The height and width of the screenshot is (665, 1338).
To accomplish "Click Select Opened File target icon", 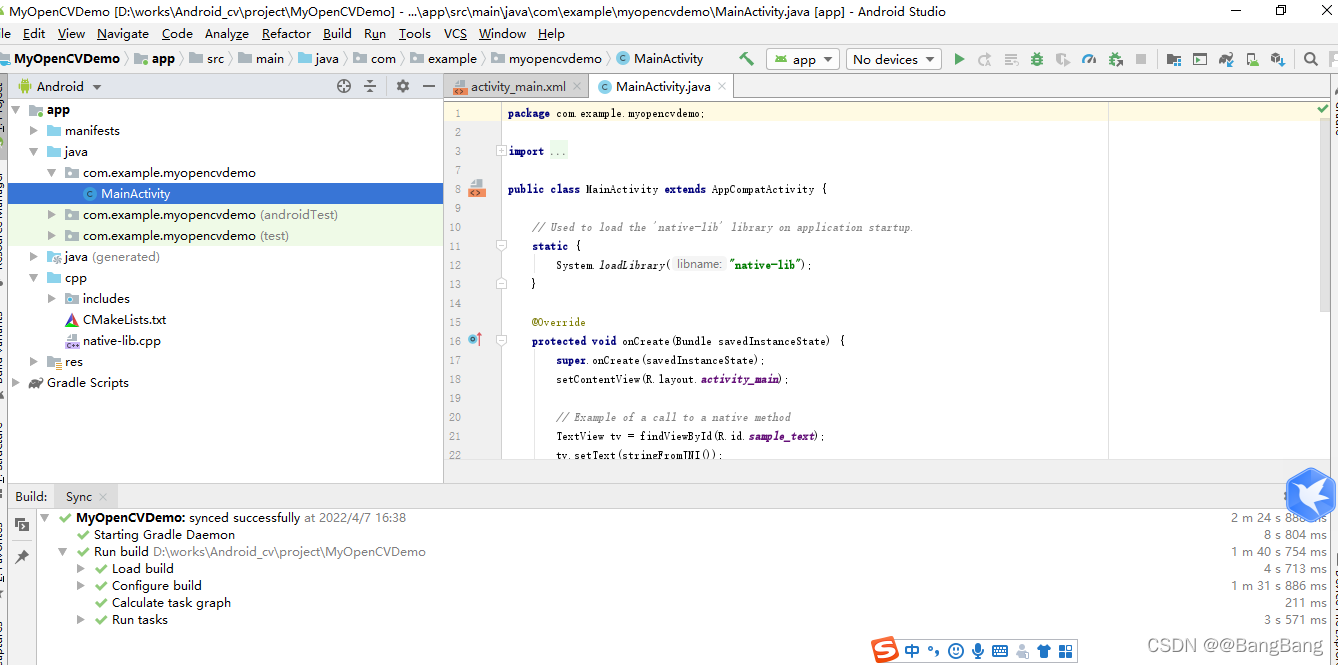I will click(344, 86).
